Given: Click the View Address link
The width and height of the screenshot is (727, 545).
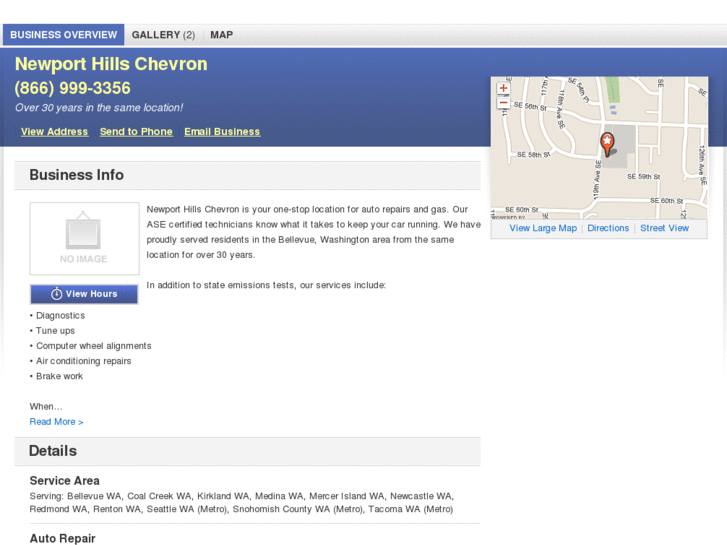Looking at the screenshot, I should tap(54, 132).
